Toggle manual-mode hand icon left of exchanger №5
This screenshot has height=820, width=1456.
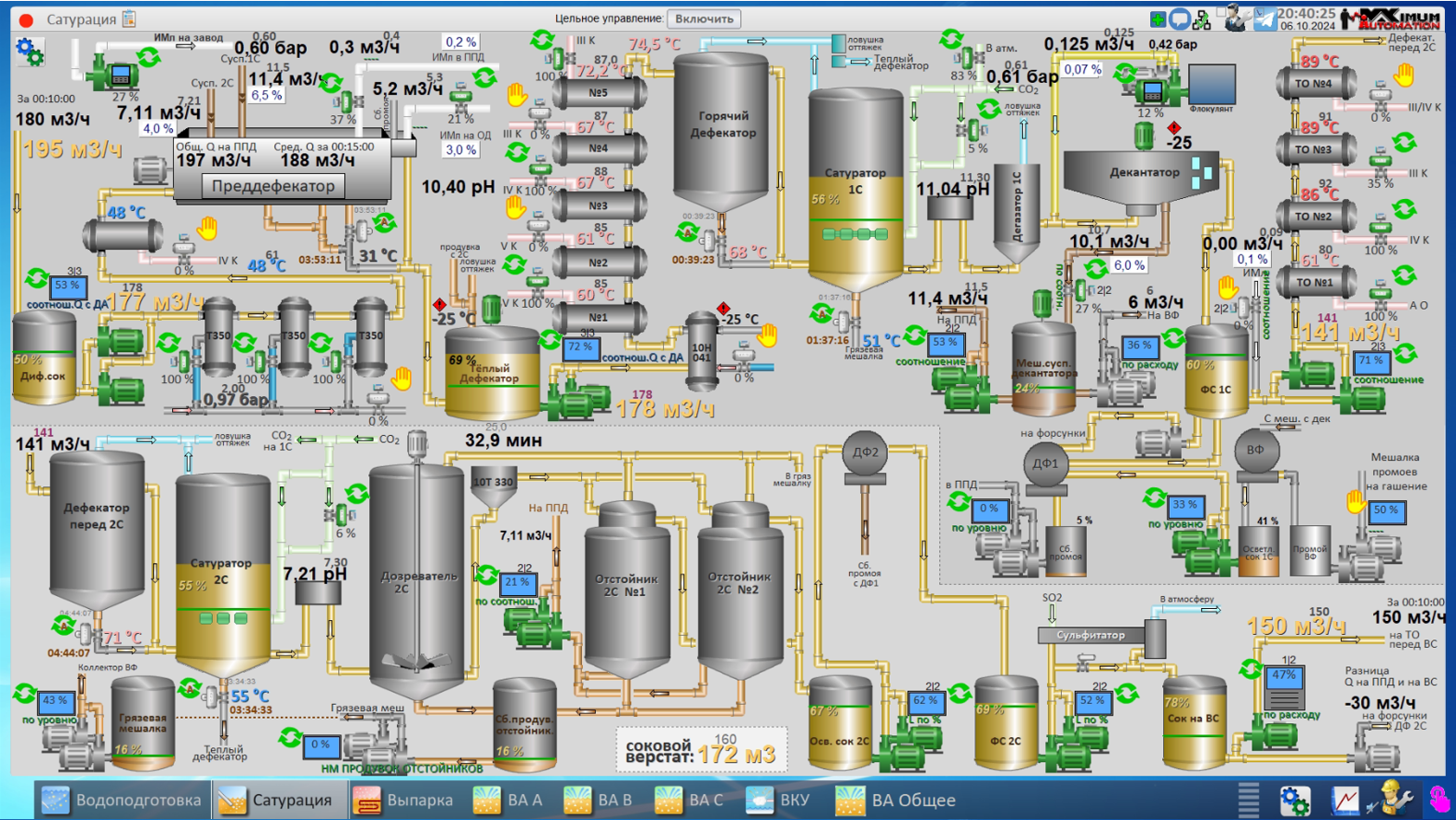click(x=518, y=94)
